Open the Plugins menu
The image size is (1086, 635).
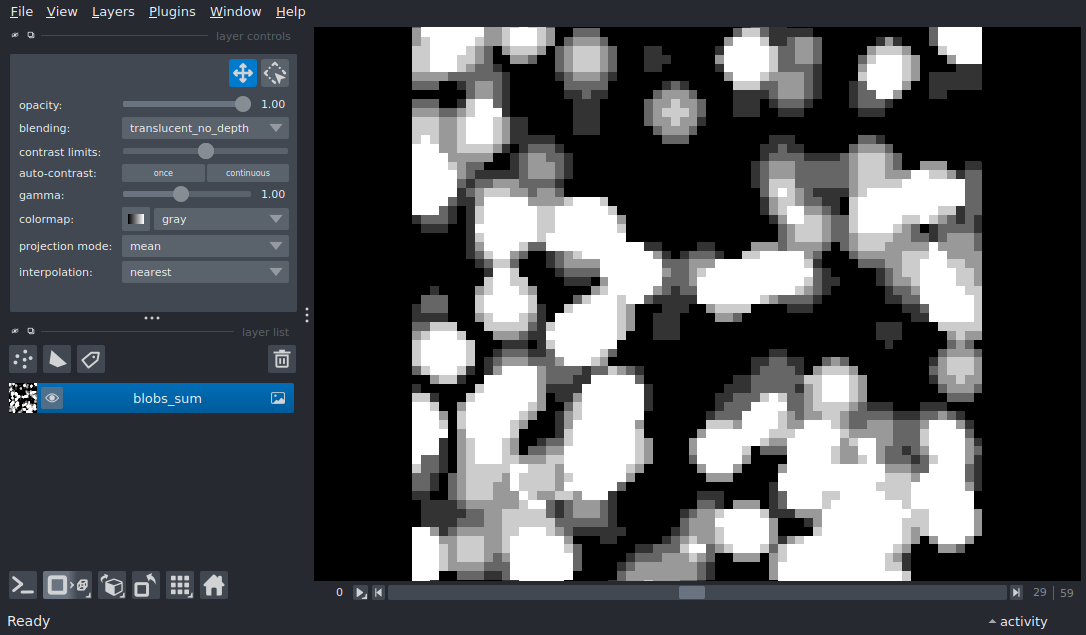point(172,12)
